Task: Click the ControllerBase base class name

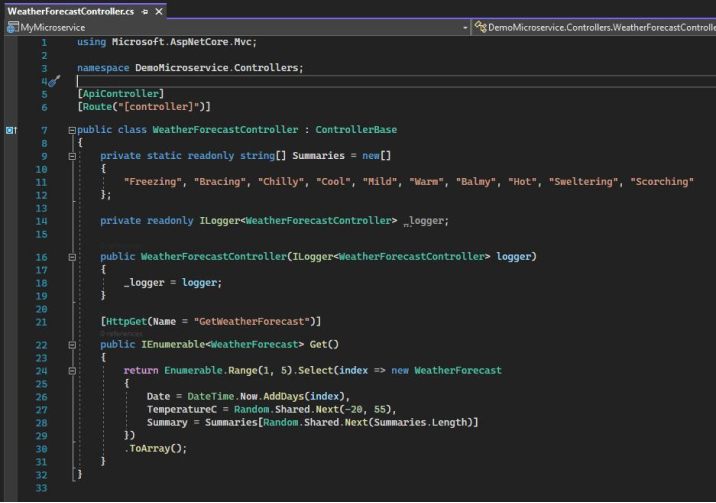Action: (356, 130)
